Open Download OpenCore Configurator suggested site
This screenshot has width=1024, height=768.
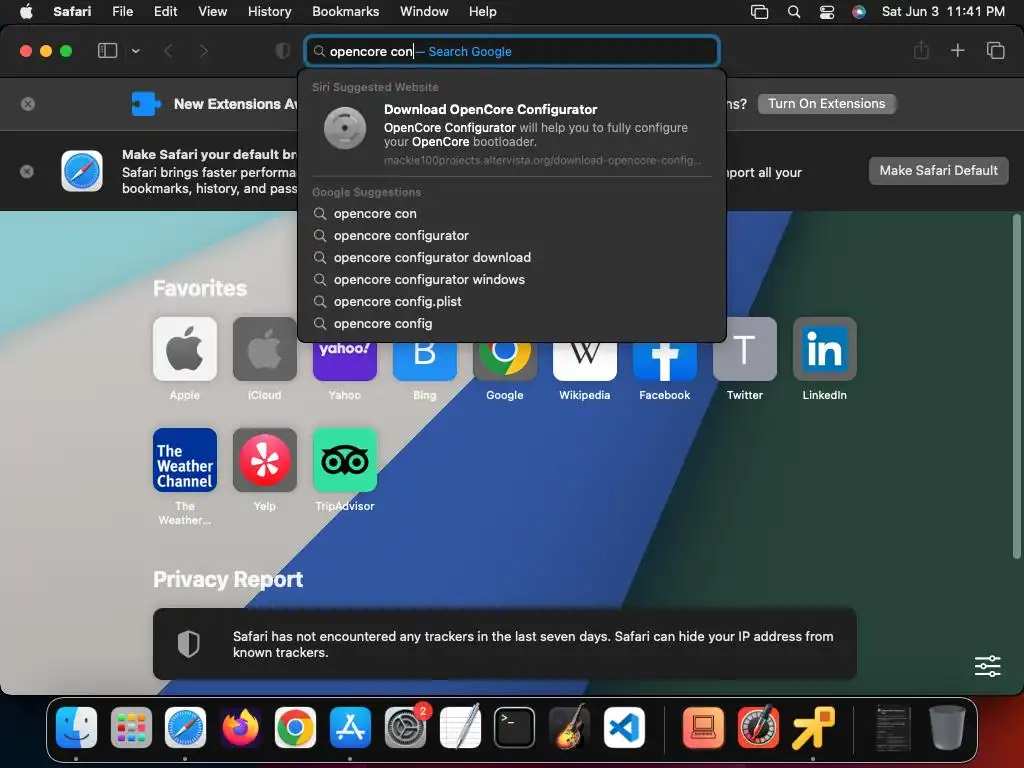[512, 135]
